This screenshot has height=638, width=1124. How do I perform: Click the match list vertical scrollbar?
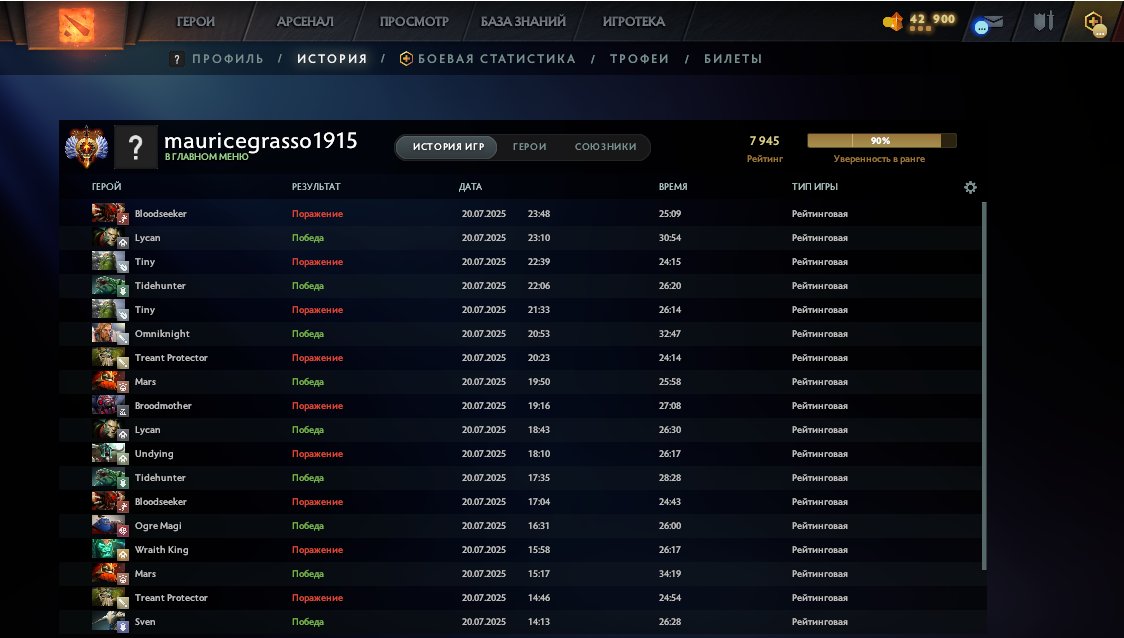[984, 386]
